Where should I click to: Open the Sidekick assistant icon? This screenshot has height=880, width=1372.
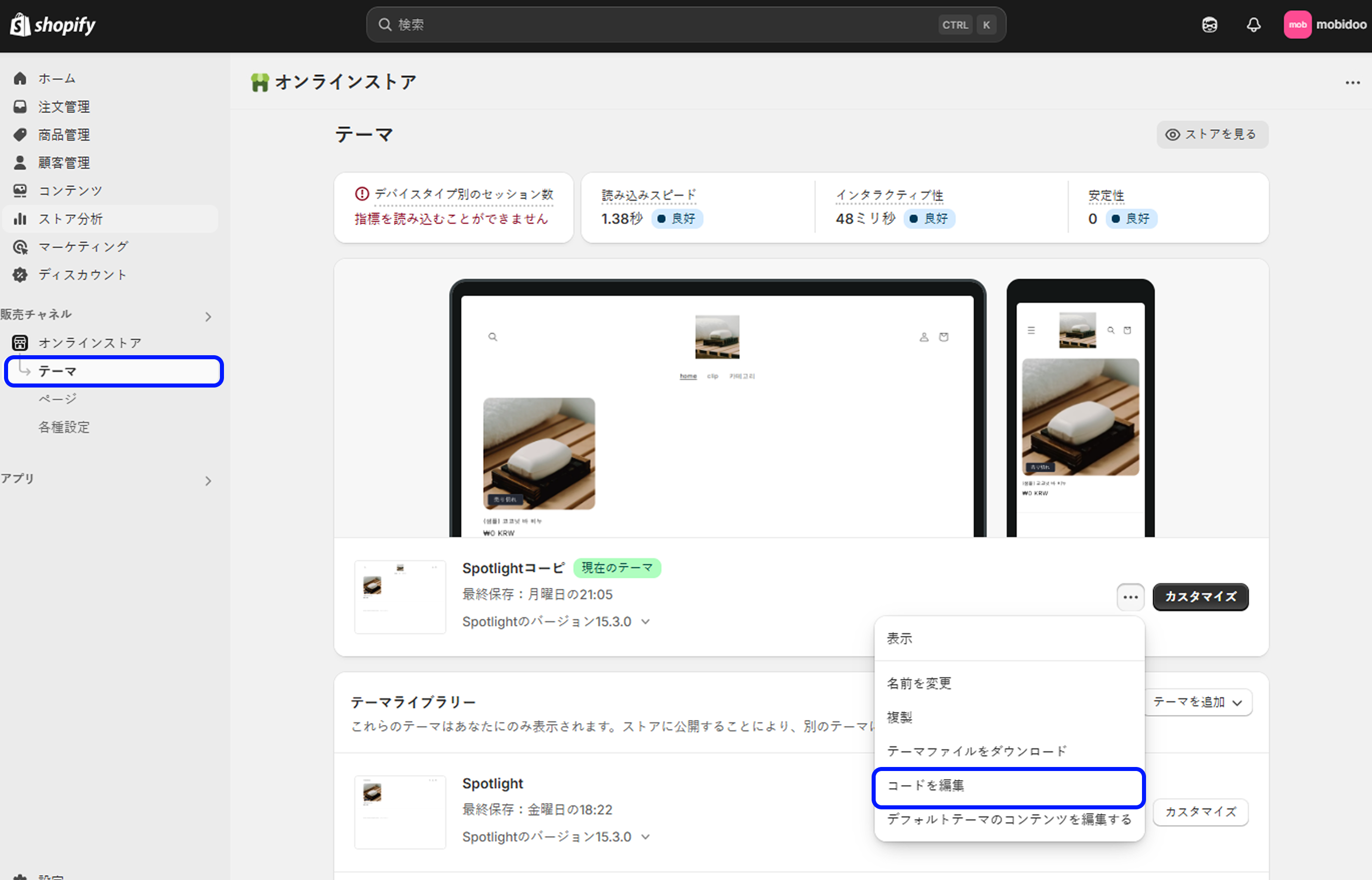[1209, 25]
